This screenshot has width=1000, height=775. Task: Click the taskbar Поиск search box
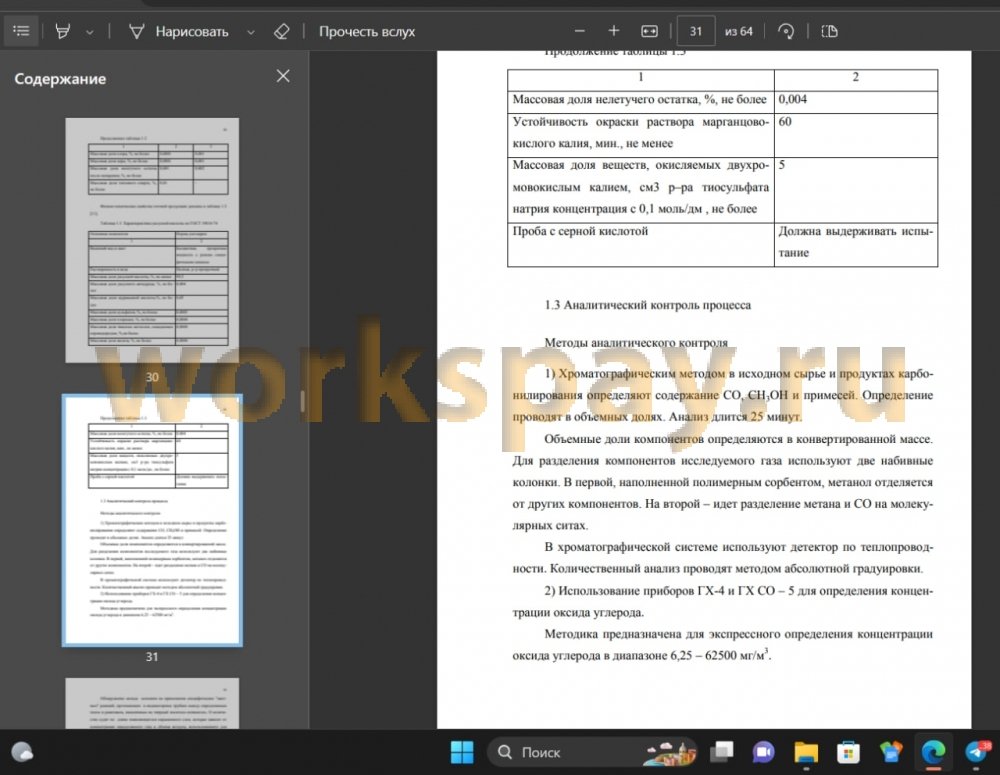[591, 752]
